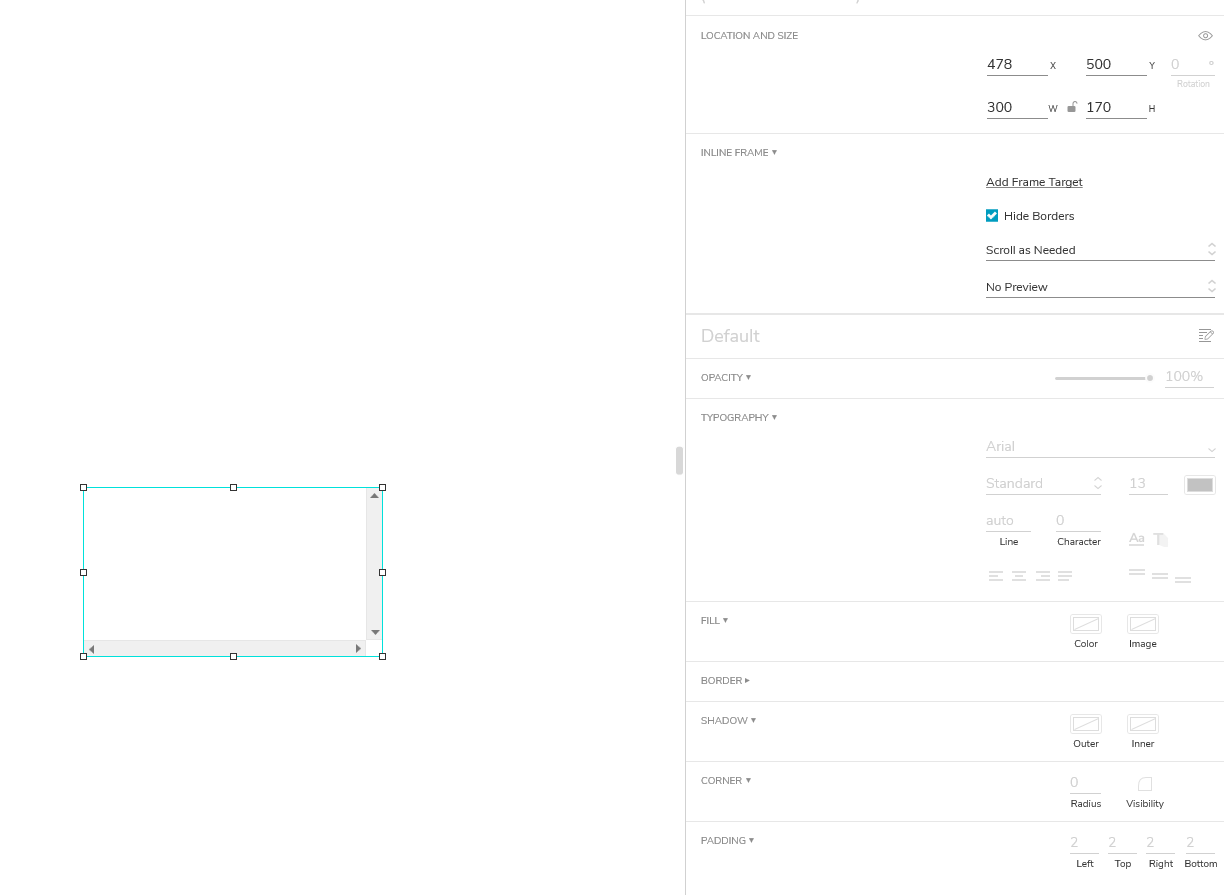The width and height of the screenshot is (1224, 895).
Task: Lock the width-height aspect ratio
Action: point(1071,105)
